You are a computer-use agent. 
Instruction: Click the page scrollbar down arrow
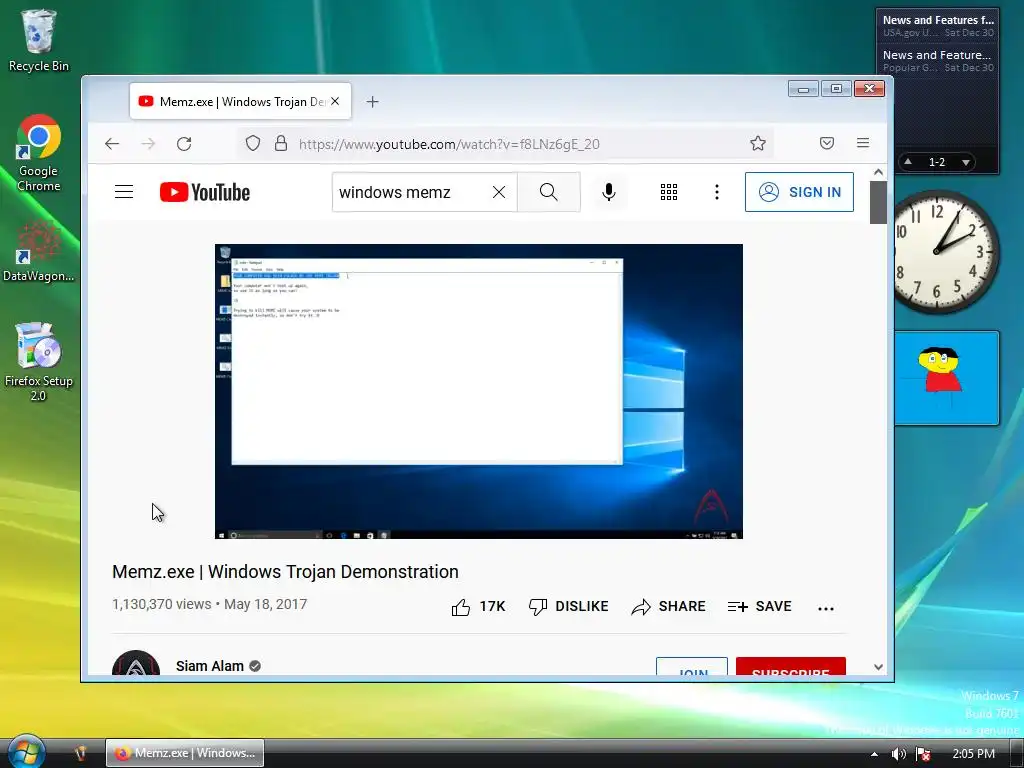click(878, 667)
